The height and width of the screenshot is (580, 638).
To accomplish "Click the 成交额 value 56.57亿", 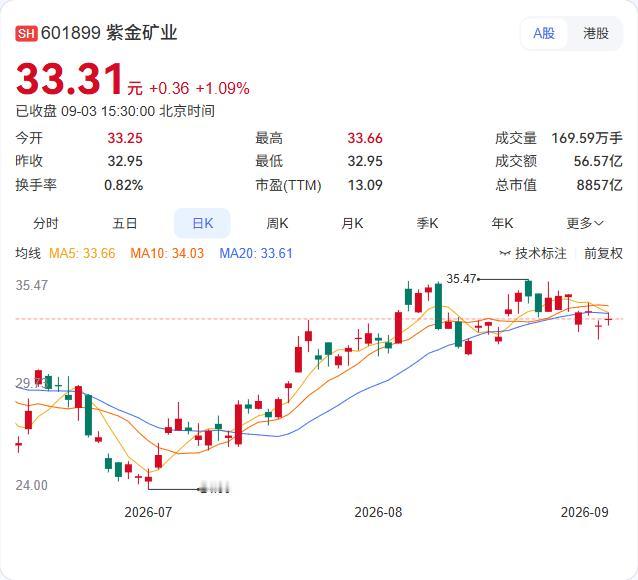I will click(598, 161).
